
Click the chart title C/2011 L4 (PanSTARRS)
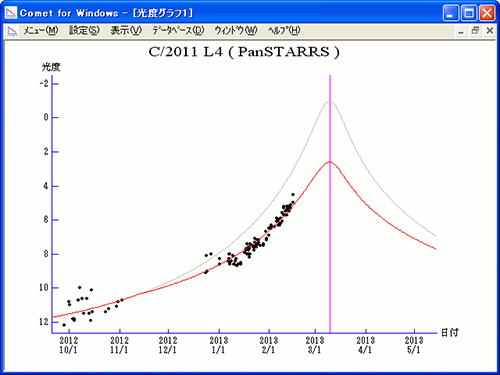tap(244, 52)
